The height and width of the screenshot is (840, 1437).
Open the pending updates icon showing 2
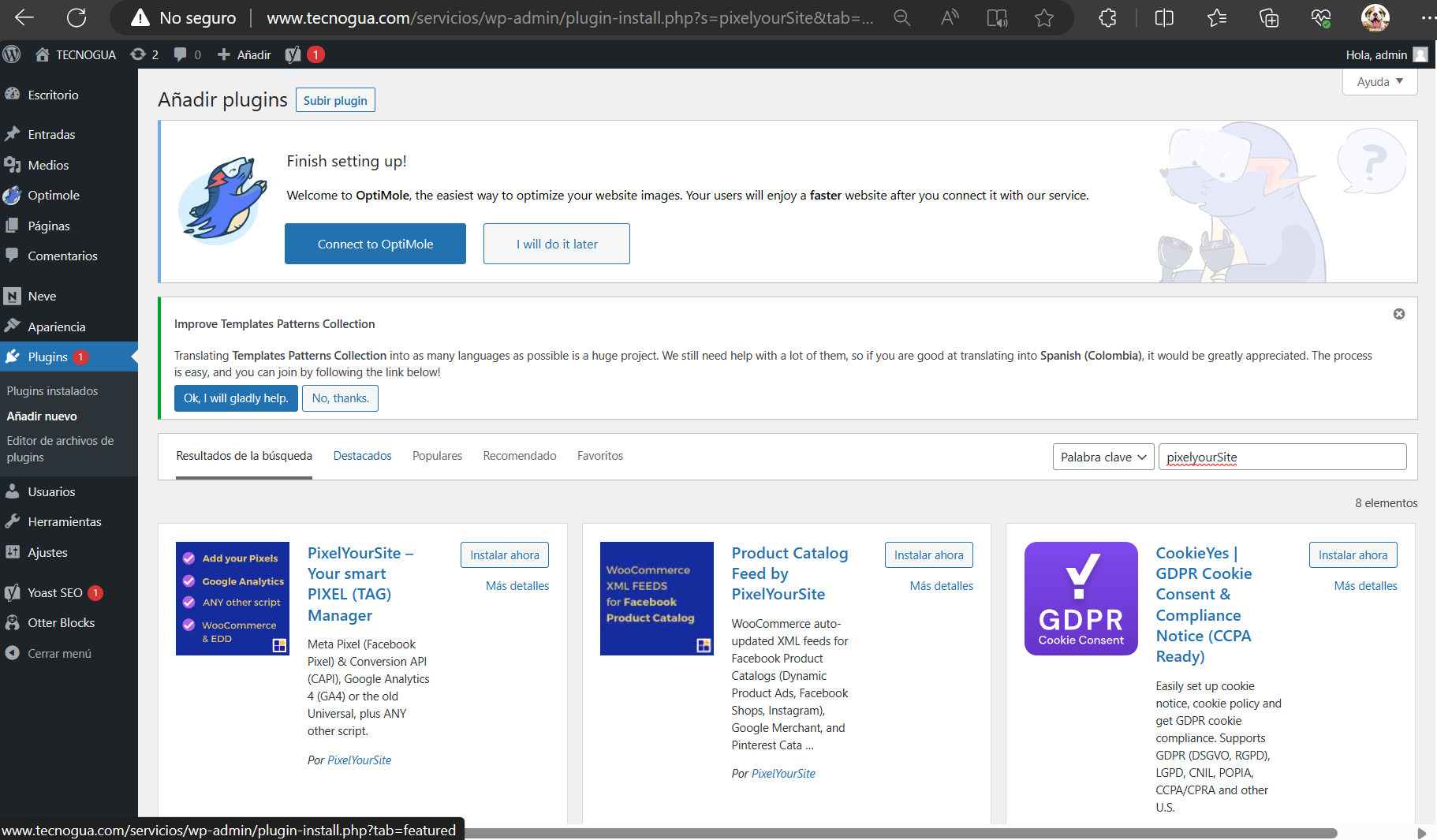[x=144, y=54]
